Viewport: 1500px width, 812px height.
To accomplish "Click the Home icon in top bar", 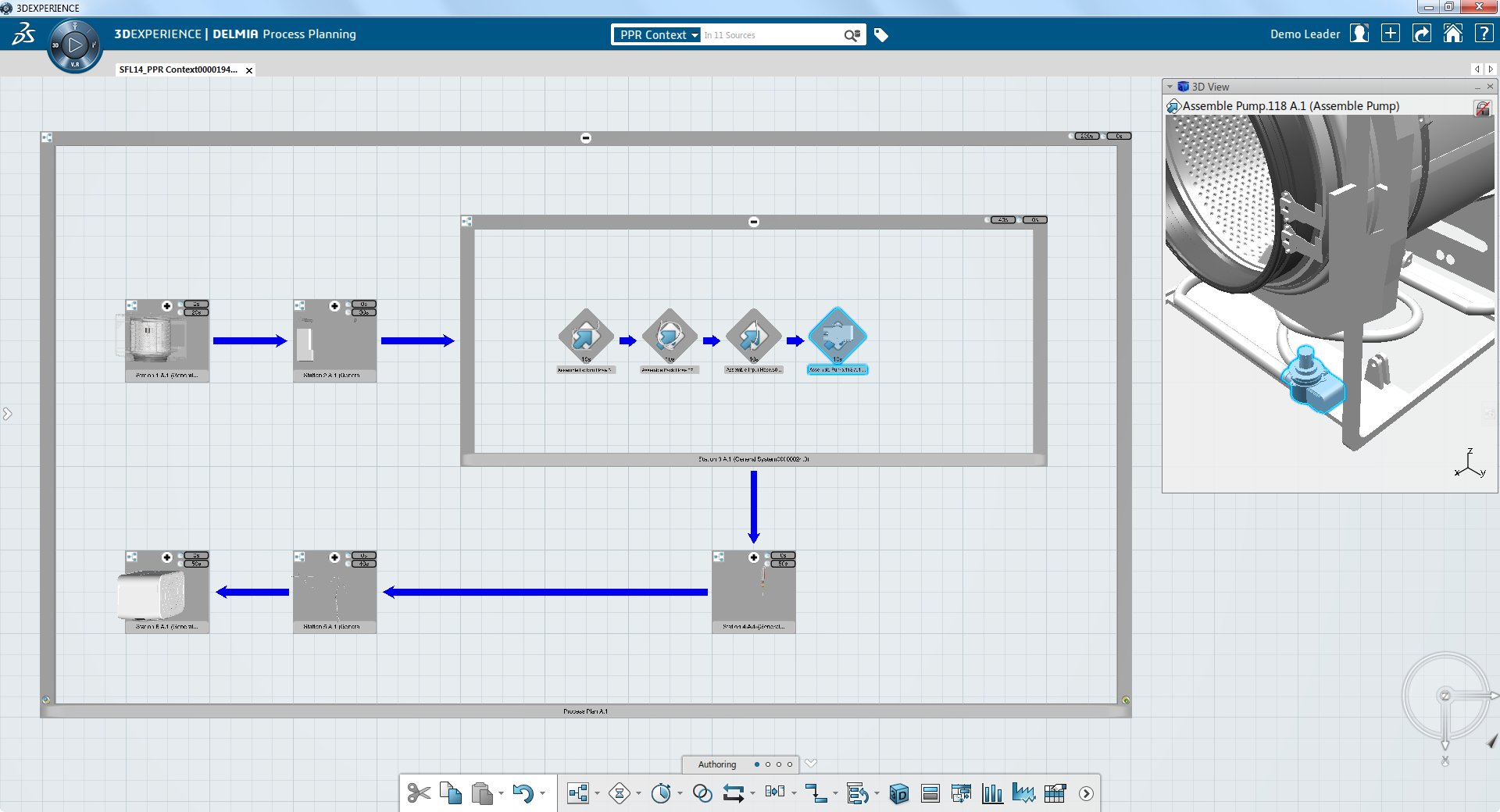I will tap(1452, 34).
